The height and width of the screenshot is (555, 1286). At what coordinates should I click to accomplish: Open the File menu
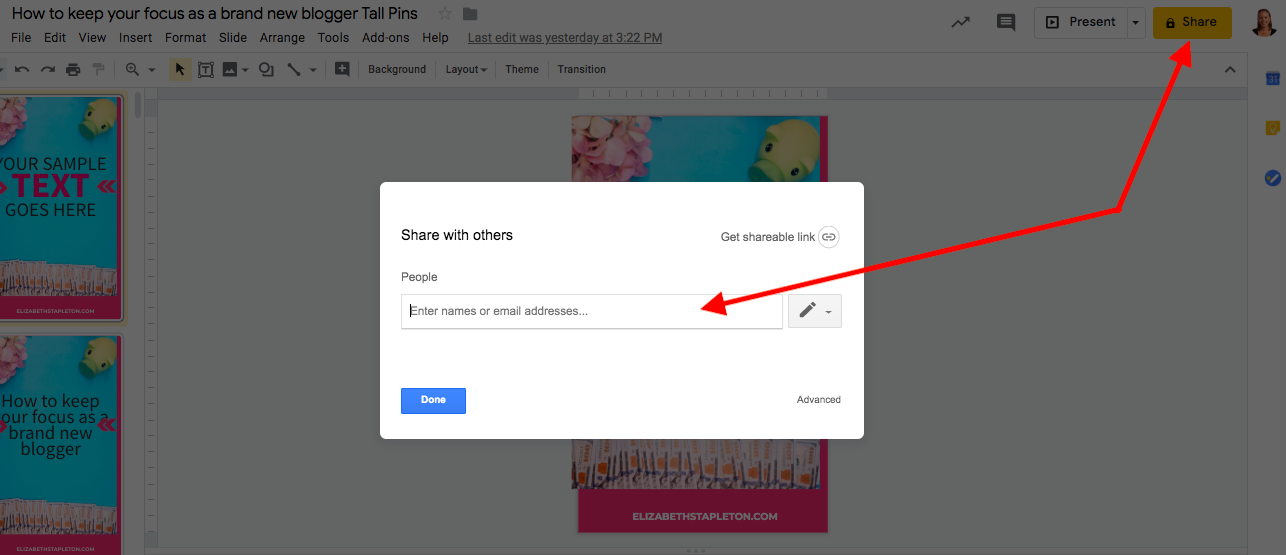(21, 38)
